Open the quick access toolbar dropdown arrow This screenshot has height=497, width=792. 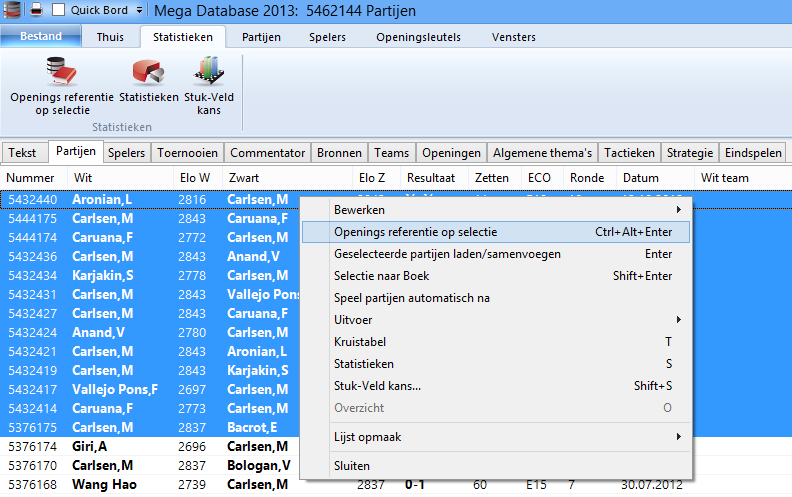pos(139,10)
